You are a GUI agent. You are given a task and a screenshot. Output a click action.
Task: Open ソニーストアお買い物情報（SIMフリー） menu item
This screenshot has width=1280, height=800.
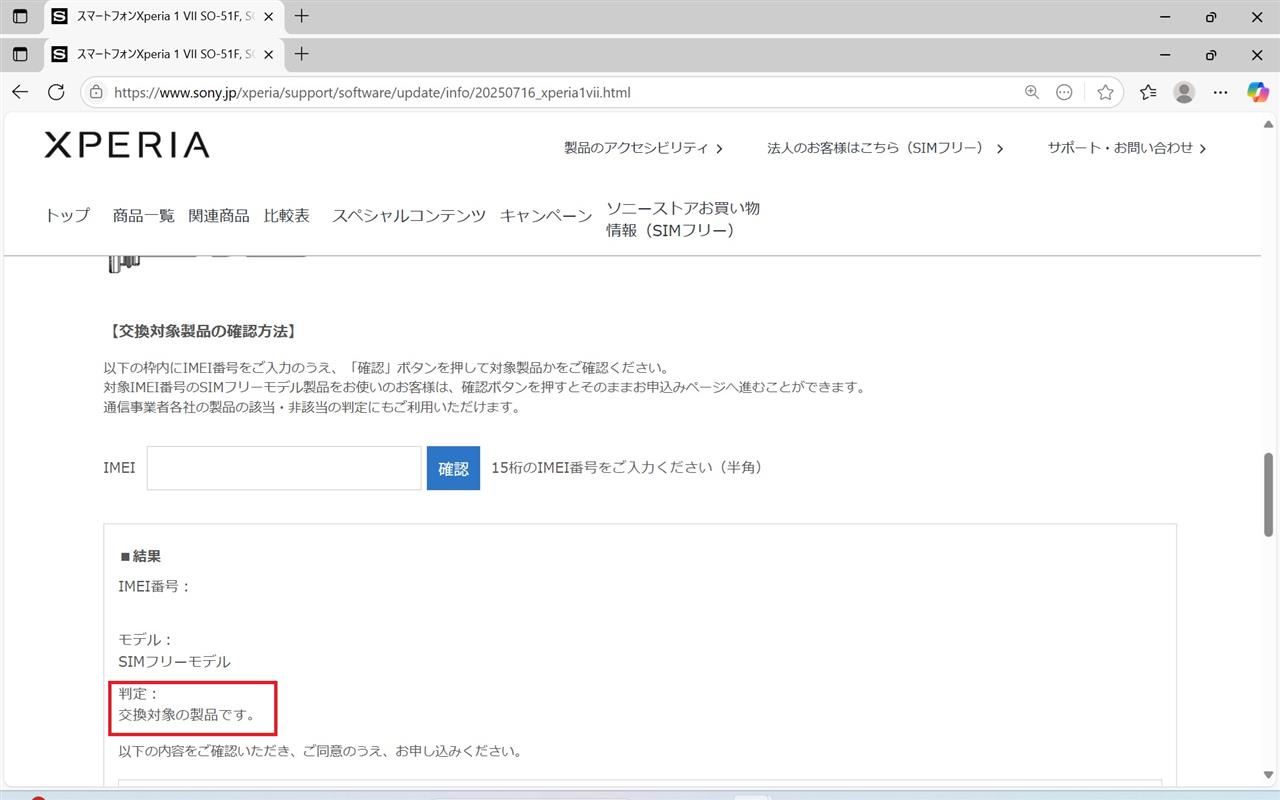[683, 219]
